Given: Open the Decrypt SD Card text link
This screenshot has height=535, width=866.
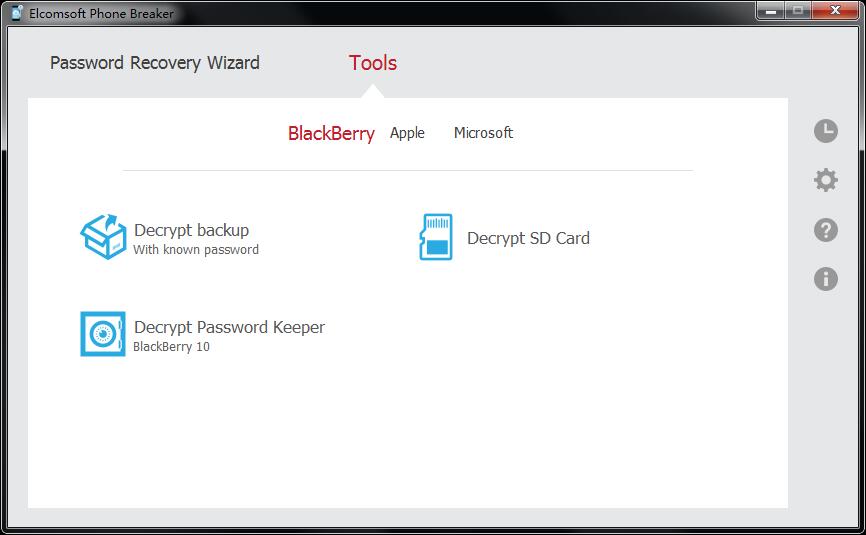Looking at the screenshot, I should (529, 238).
